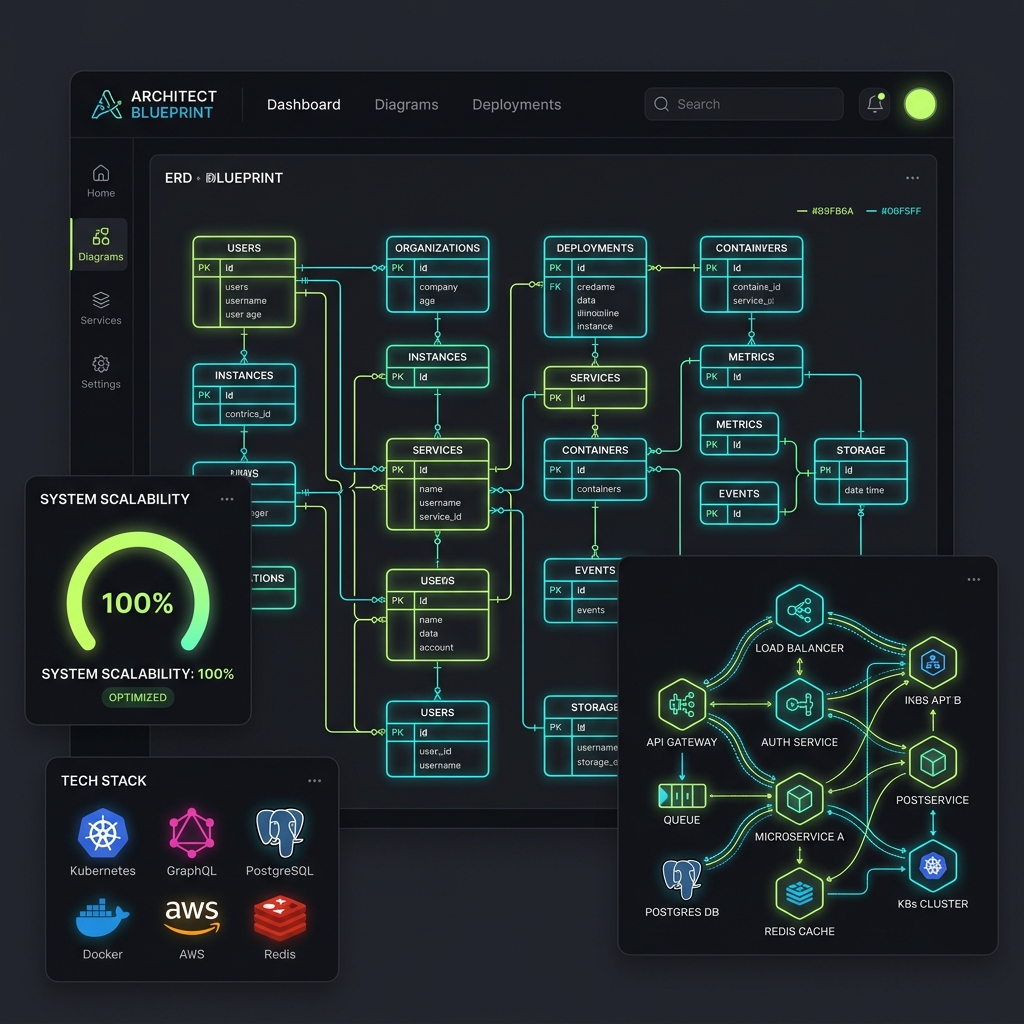This screenshot has height=1024, width=1024.
Task: Open the Tech Stack card options menu
Action: [x=314, y=780]
